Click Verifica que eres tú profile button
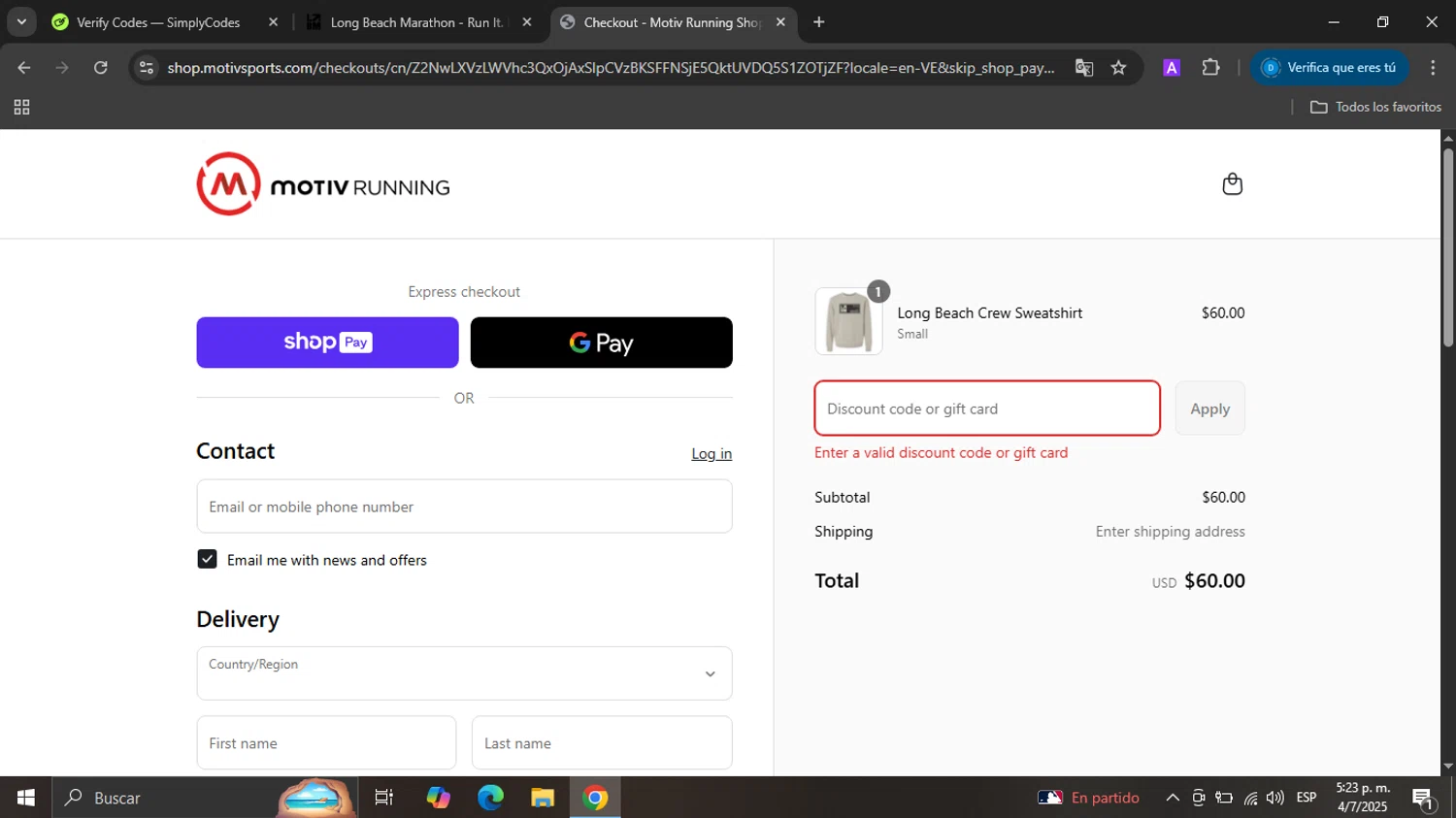This screenshot has height=818, width=1456. tap(1329, 68)
